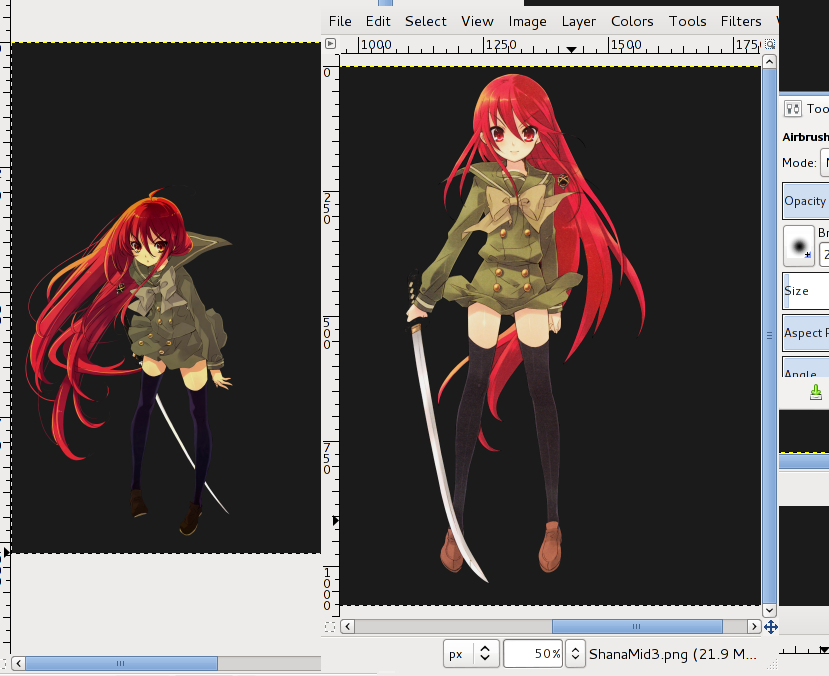This screenshot has height=676, width=829.
Task: Open the 50% zoom level dropdown
Action: (x=575, y=654)
